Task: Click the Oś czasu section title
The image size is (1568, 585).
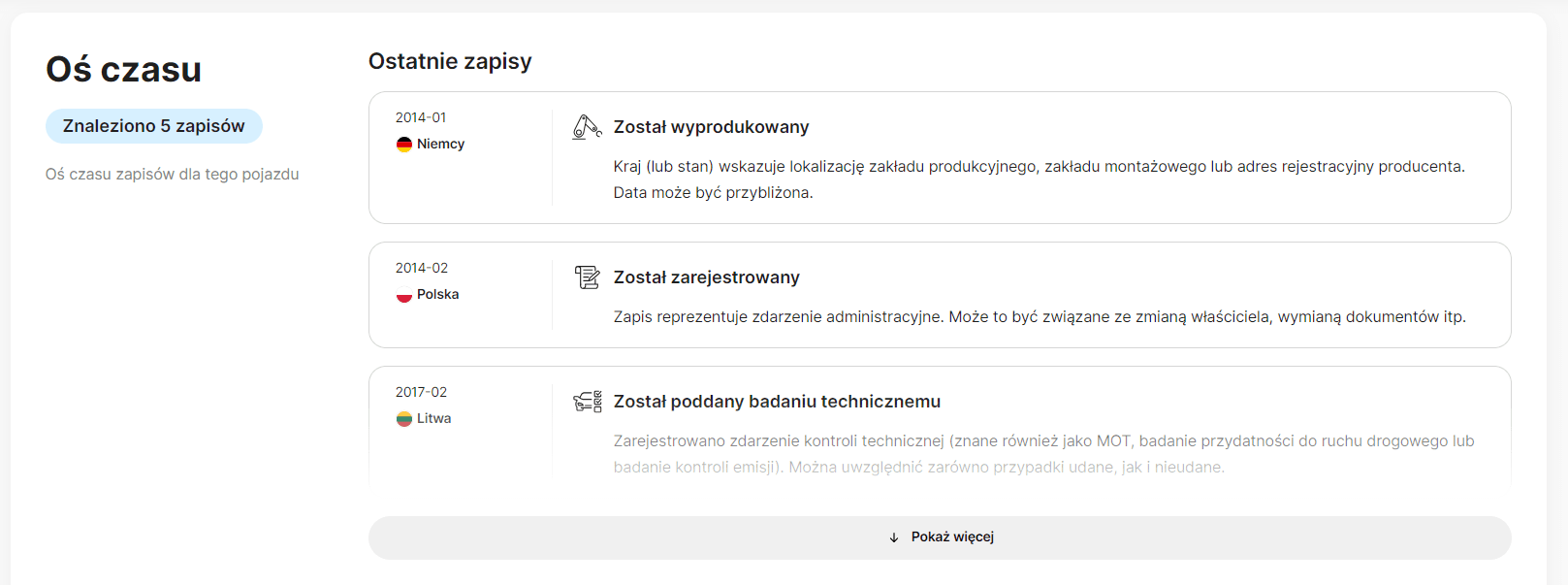Action: tap(124, 69)
